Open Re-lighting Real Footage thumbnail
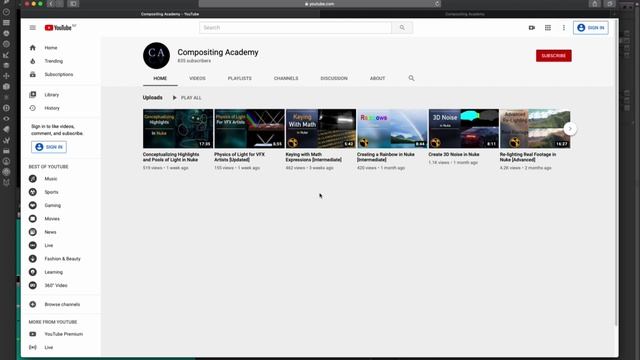 point(535,128)
